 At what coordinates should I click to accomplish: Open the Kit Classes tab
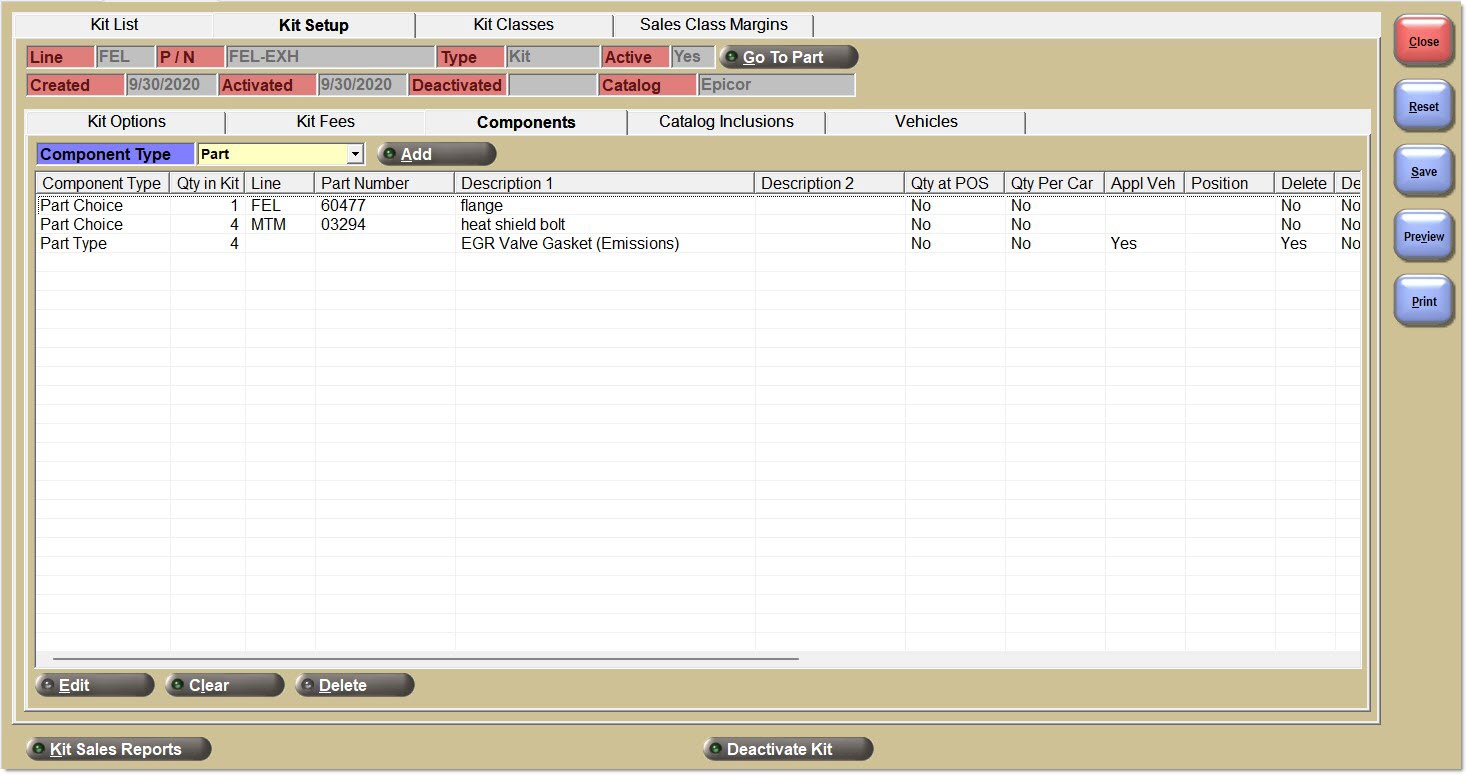click(513, 24)
